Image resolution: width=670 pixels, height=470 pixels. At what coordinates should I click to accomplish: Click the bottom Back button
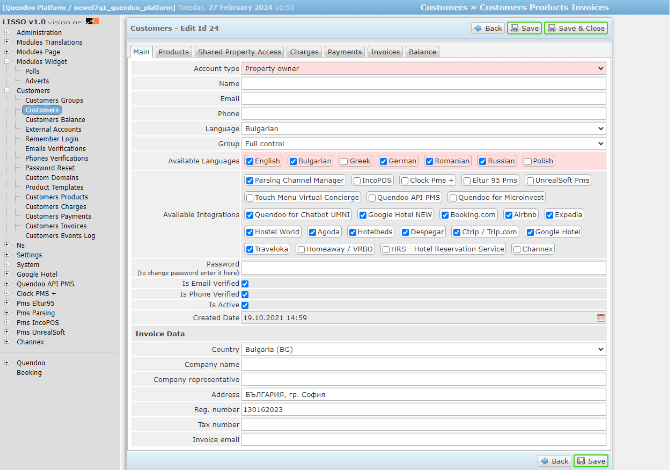point(554,460)
